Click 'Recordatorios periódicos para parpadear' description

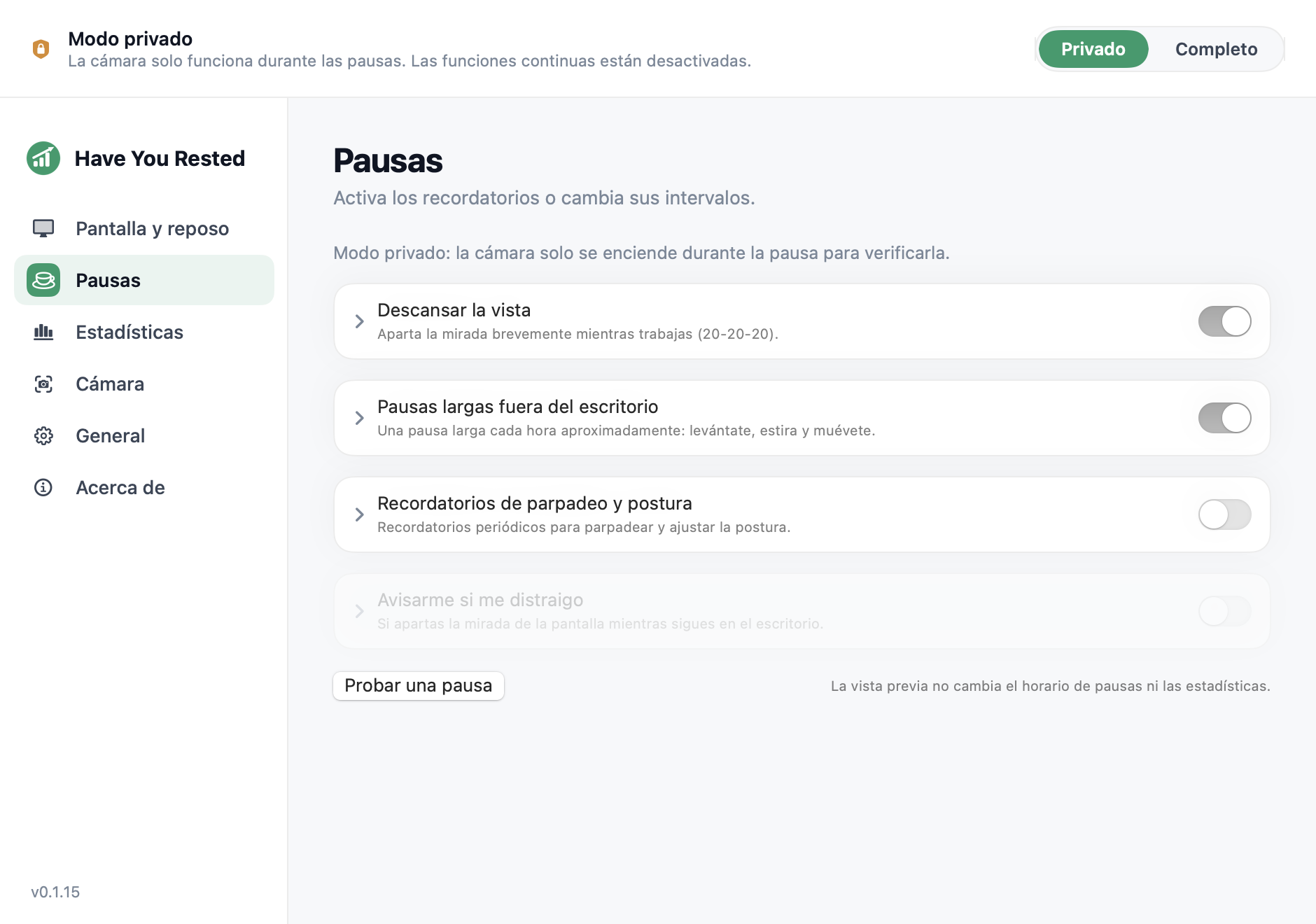pyautogui.click(x=584, y=527)
